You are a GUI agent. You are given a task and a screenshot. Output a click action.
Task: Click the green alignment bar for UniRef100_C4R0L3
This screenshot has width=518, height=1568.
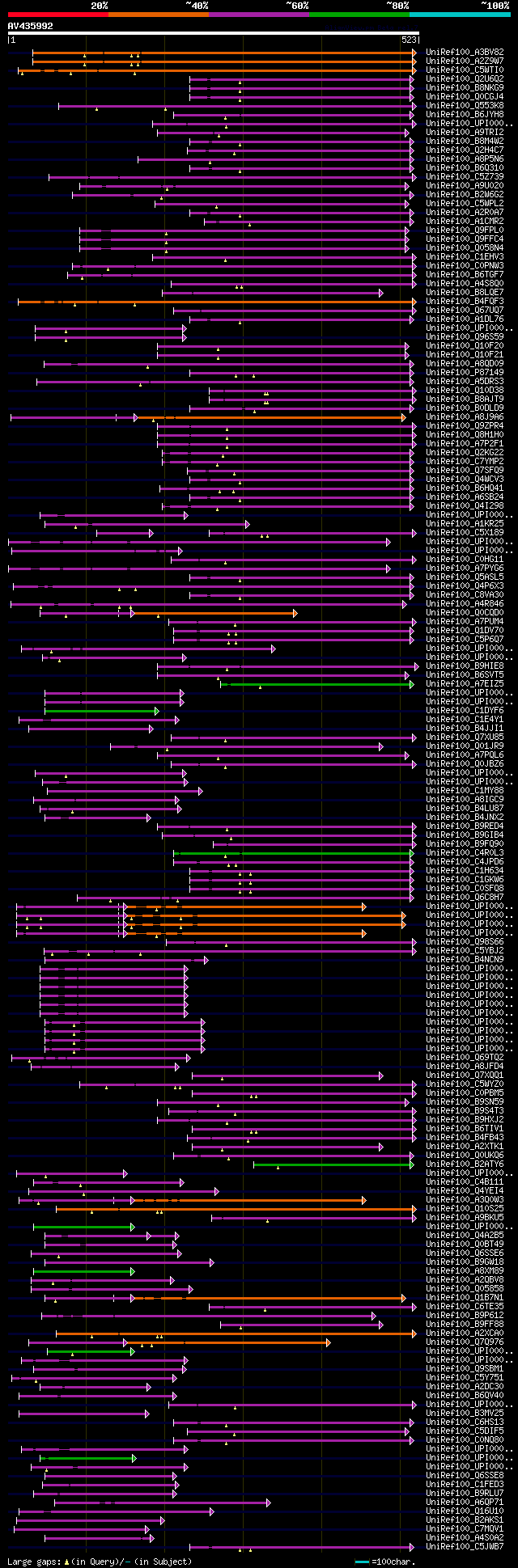tap(294, 852)
